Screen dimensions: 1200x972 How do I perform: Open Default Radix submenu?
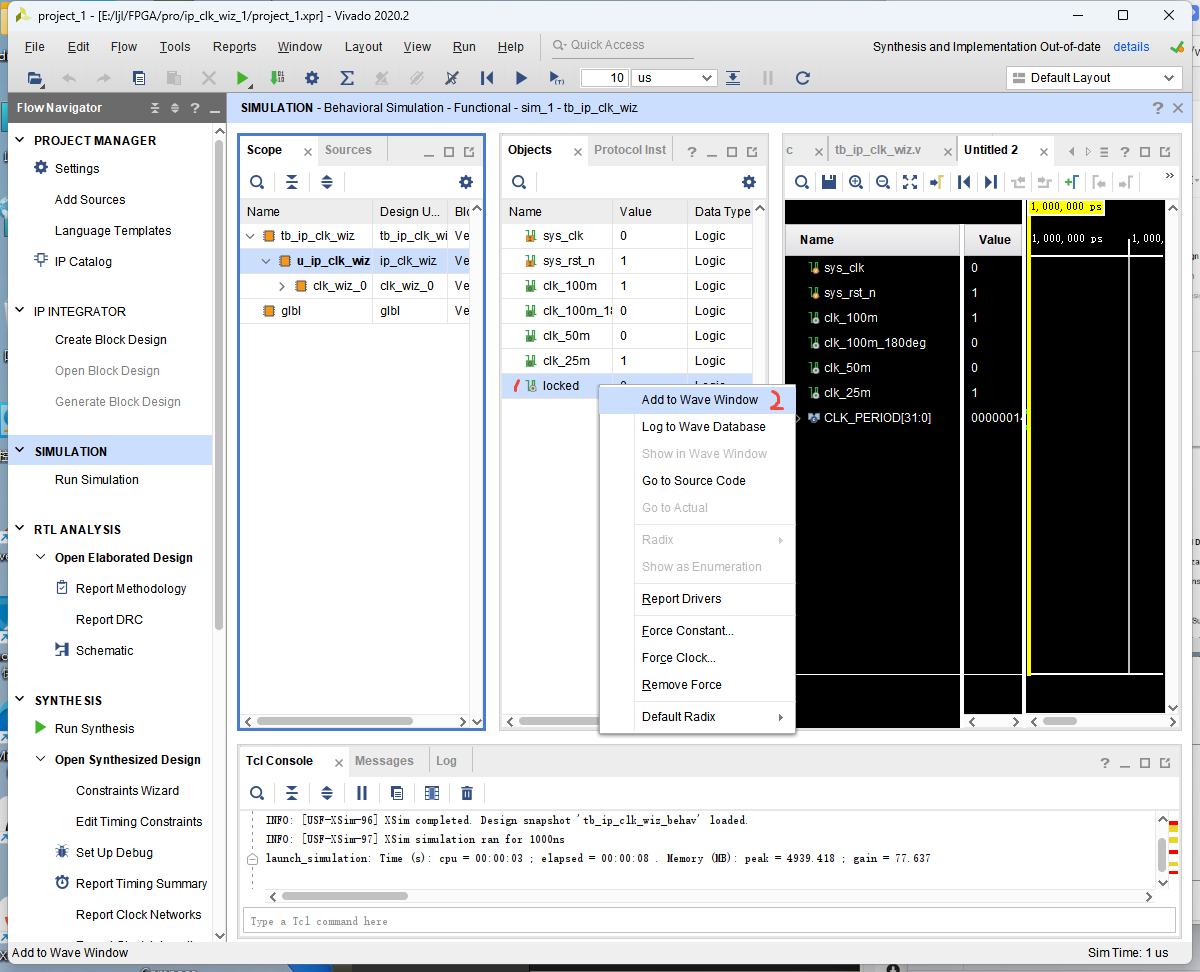point(697,717)
